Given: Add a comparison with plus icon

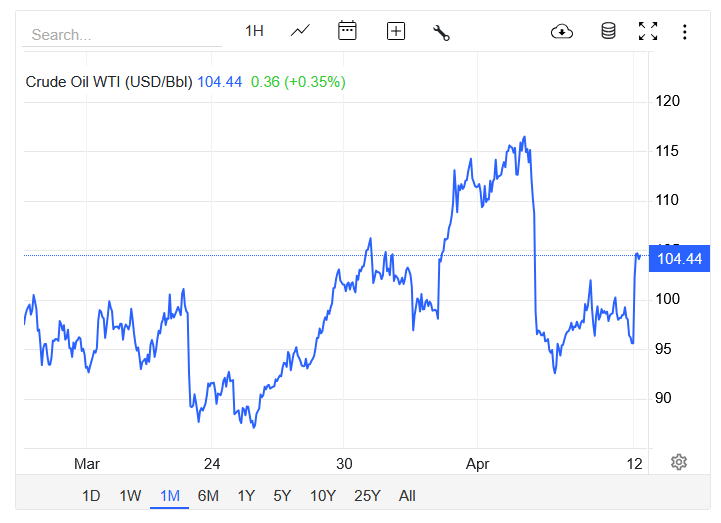Looking at the screenshot, I should 395,31.
